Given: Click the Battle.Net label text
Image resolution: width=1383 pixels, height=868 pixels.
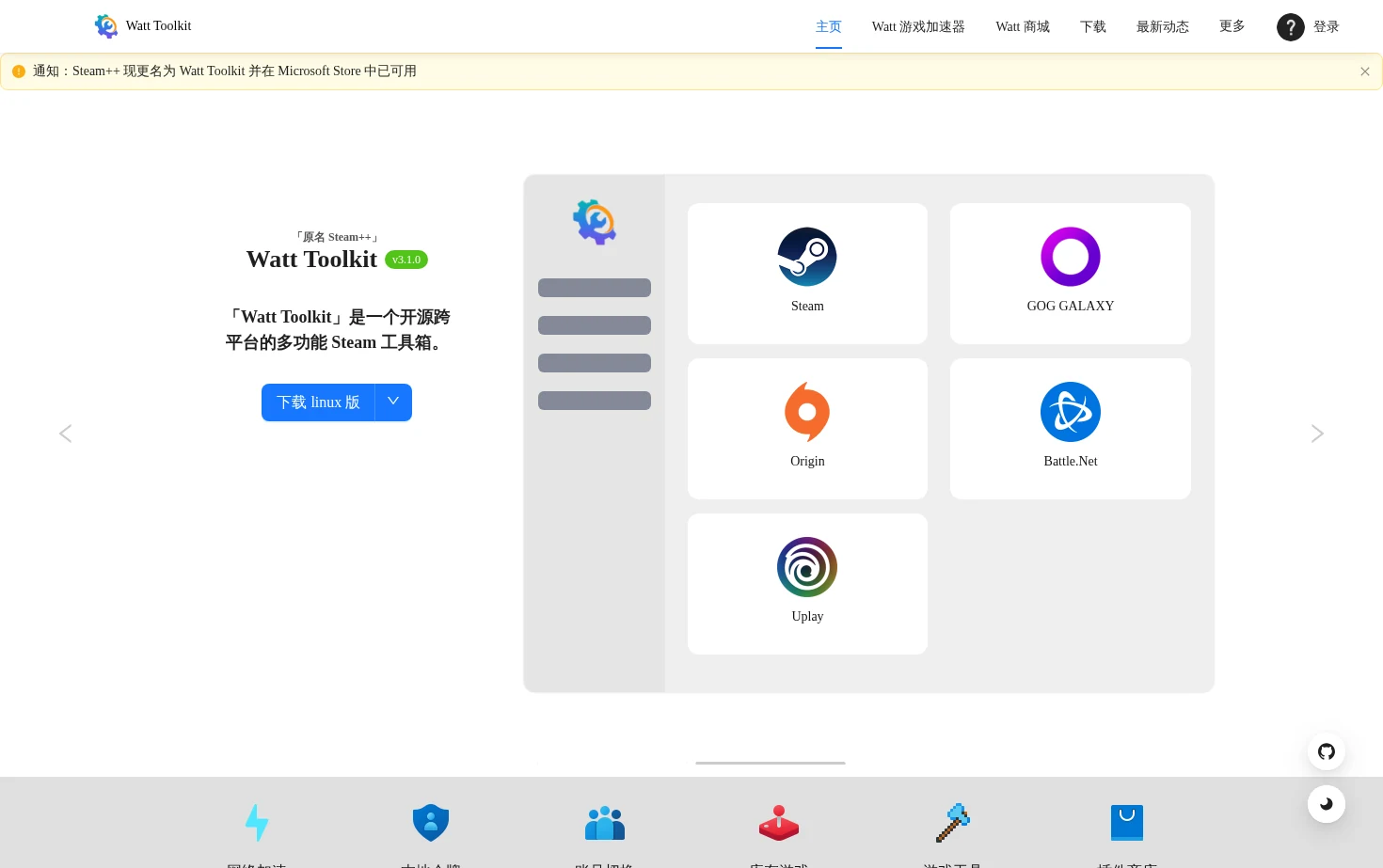Looking at the screenshot, I should tap(1071, 462).
